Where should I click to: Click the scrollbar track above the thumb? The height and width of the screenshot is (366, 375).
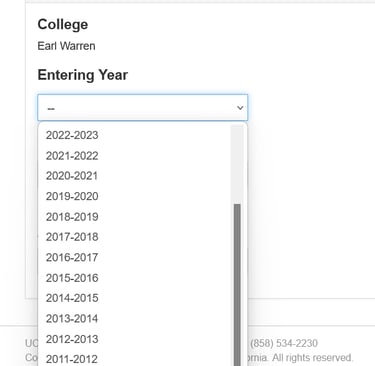[237, 165]
